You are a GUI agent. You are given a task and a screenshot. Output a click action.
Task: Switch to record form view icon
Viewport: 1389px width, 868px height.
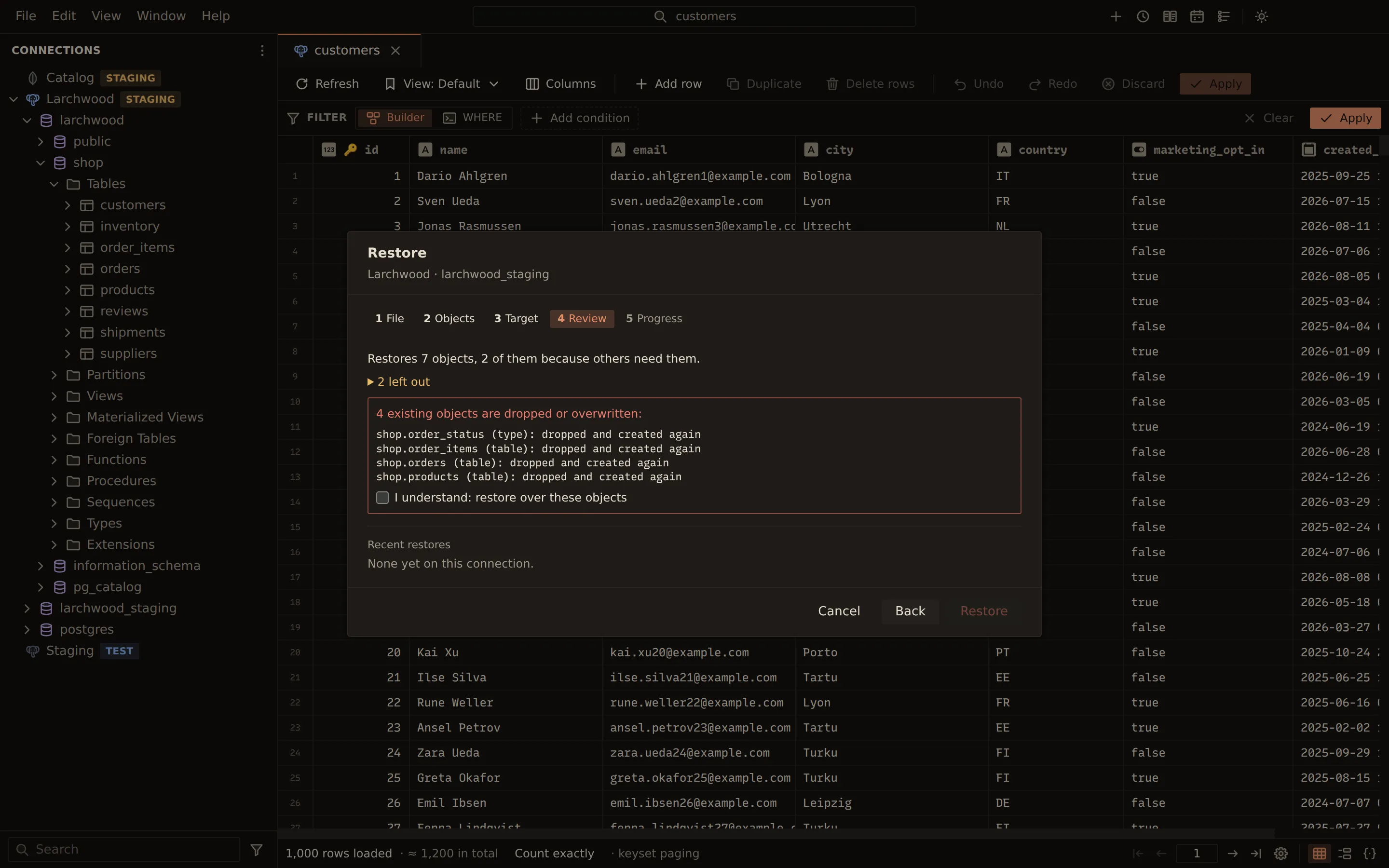(1345, 854)
